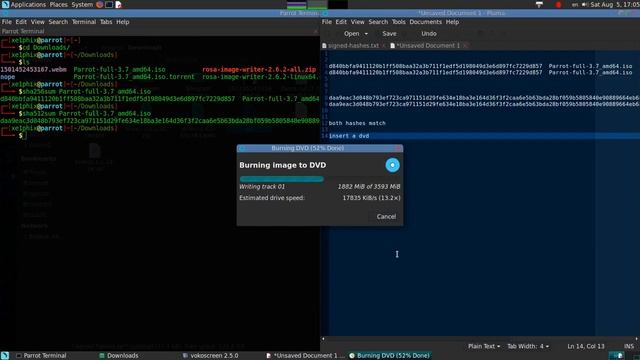Close the Unsaved Document 1 tab

point(465,46)
